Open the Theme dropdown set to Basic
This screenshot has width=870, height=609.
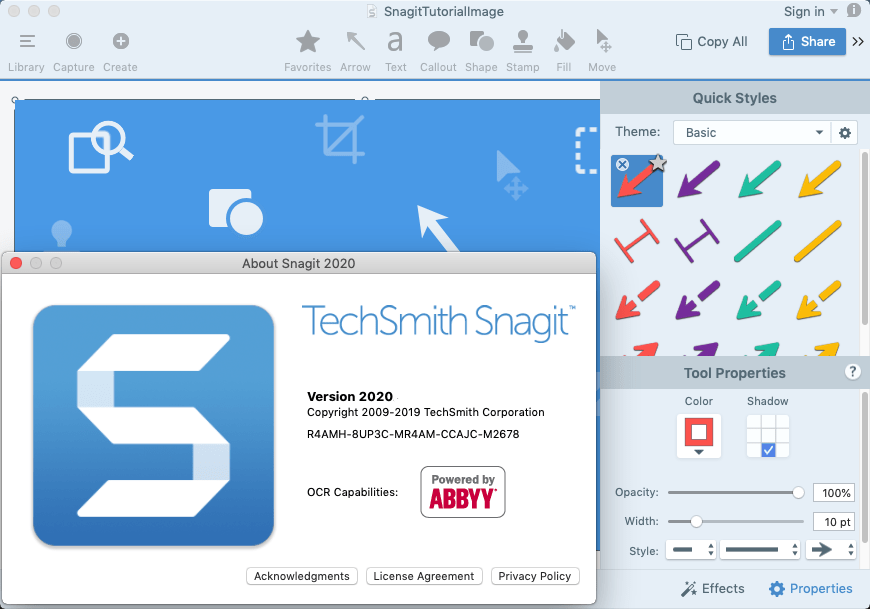click(x=750, y=132)
